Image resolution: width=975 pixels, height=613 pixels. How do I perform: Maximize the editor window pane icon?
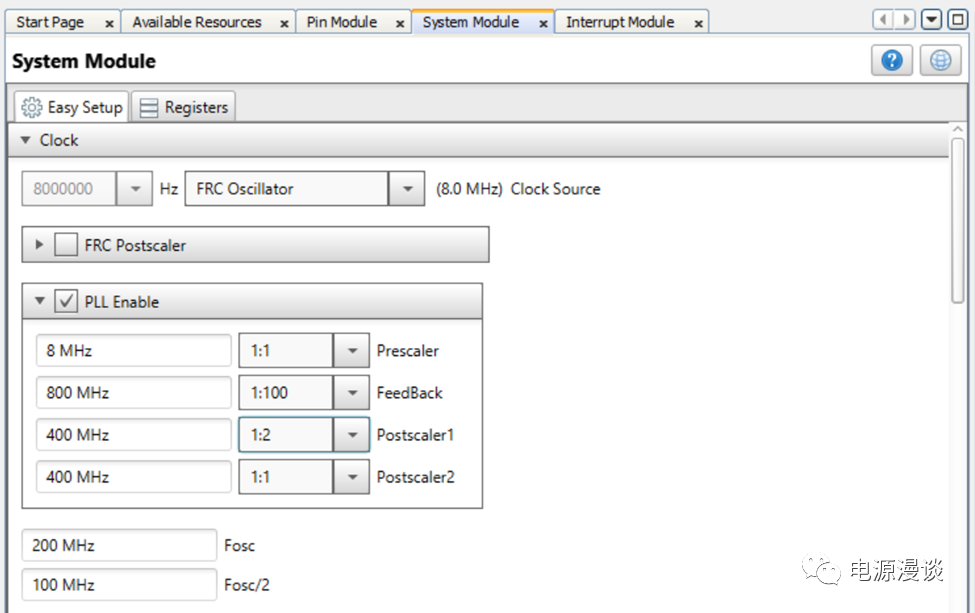point(954,21)
